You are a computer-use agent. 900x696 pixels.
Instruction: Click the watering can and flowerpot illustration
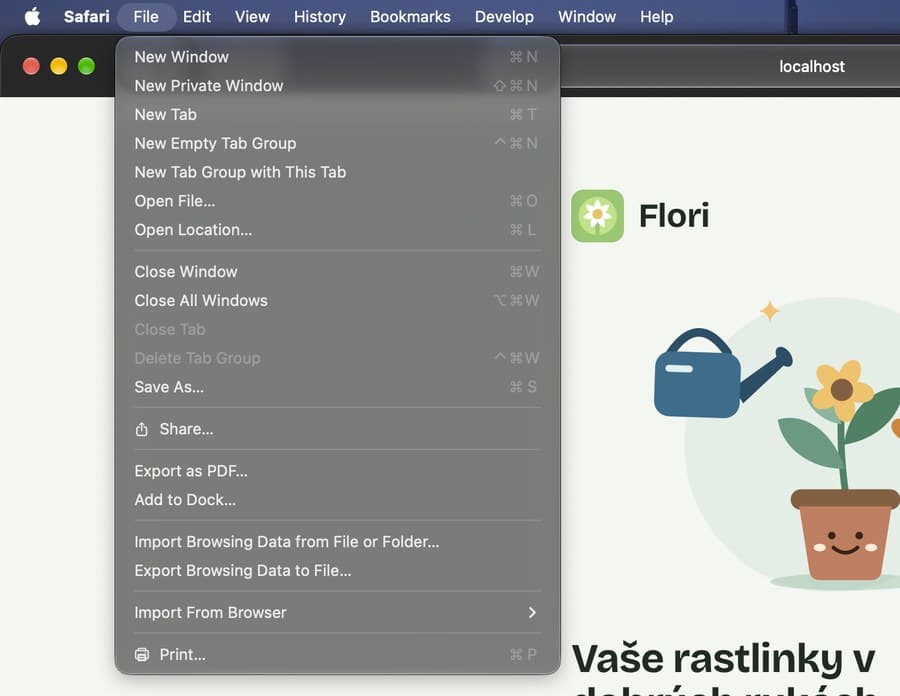777,445
